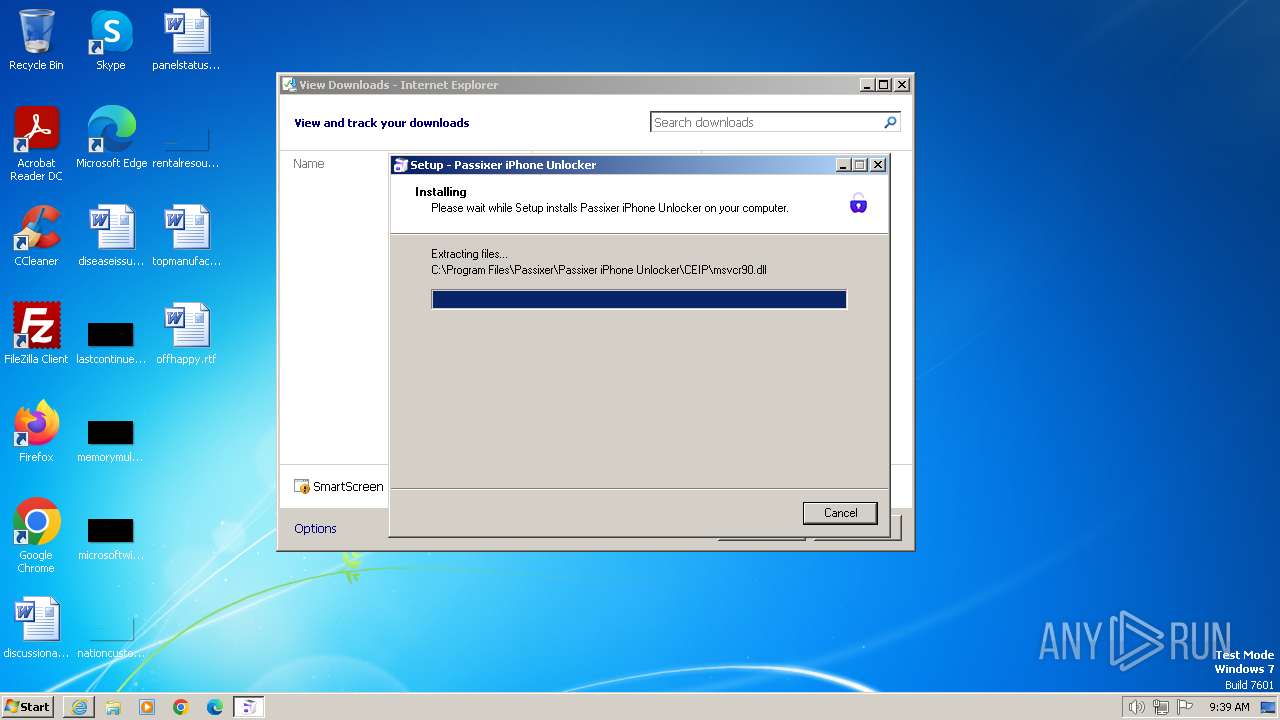
Task: Minimize the View Downloads window
Action: tap(867, 85)
